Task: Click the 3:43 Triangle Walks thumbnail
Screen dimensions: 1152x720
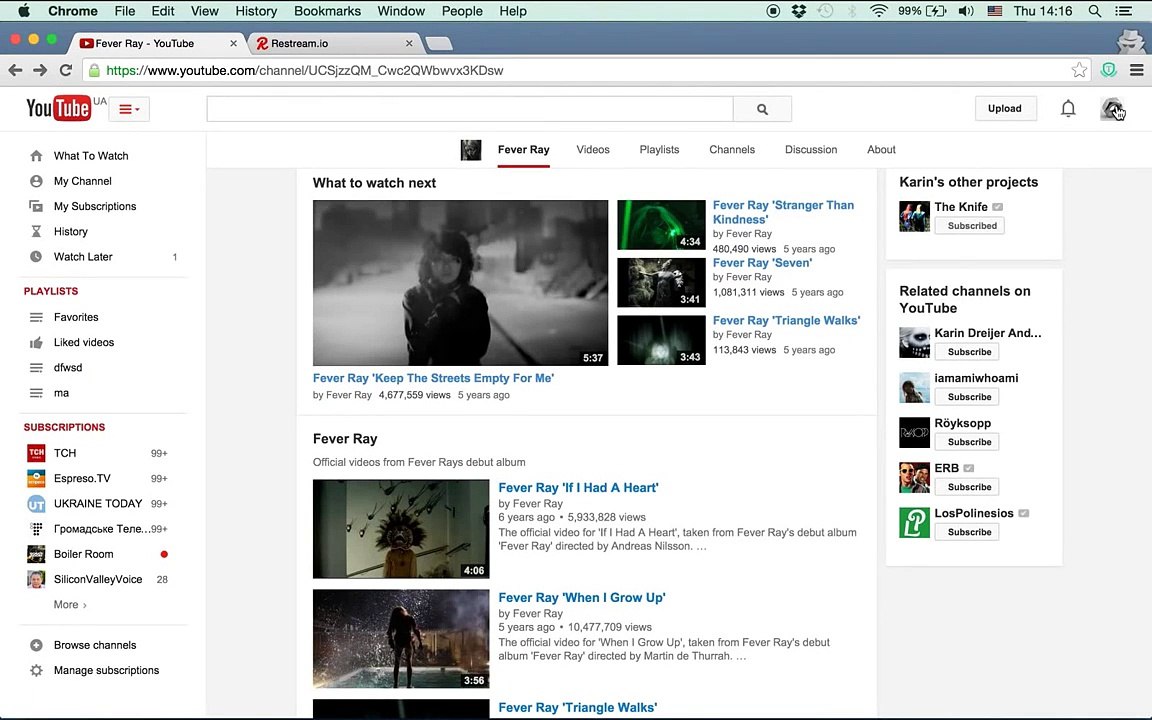Action: coord(661,340)
